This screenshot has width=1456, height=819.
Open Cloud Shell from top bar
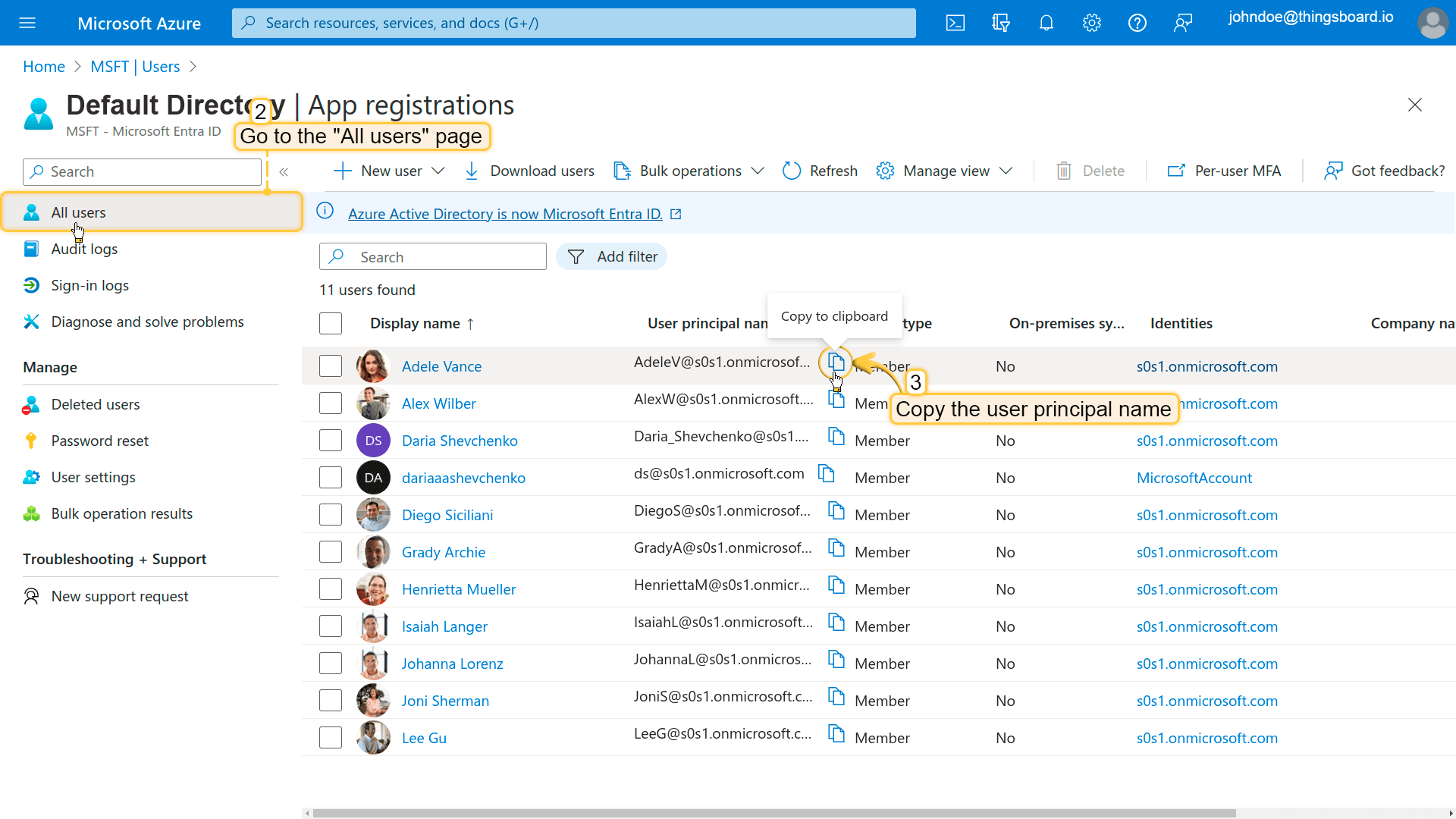coord(955,23)
